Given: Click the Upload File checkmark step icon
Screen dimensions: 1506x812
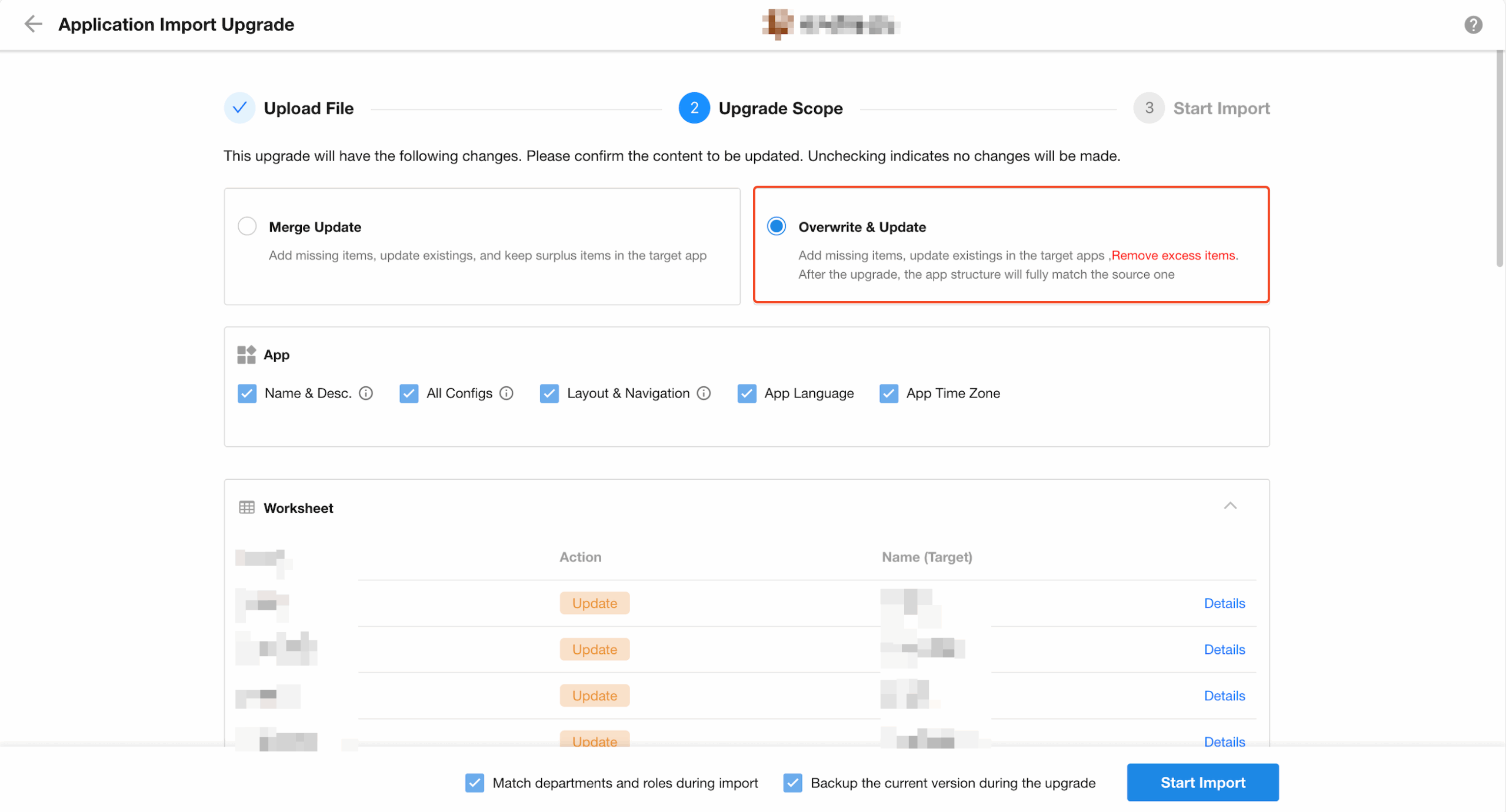Looking at the screenshot, I should click(239, 108).
